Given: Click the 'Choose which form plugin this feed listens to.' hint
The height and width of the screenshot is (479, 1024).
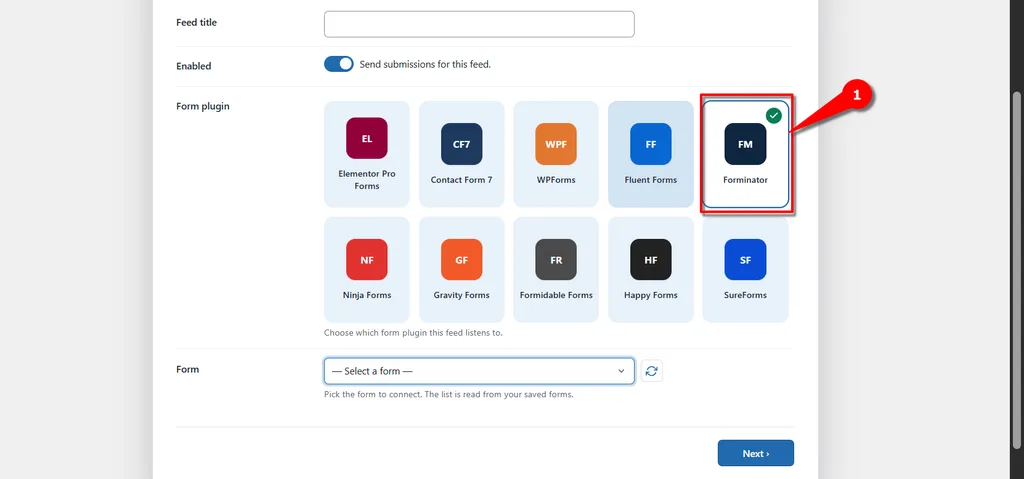Looking at the screenshot, I should pyautogui.click(x=413, y=333).
